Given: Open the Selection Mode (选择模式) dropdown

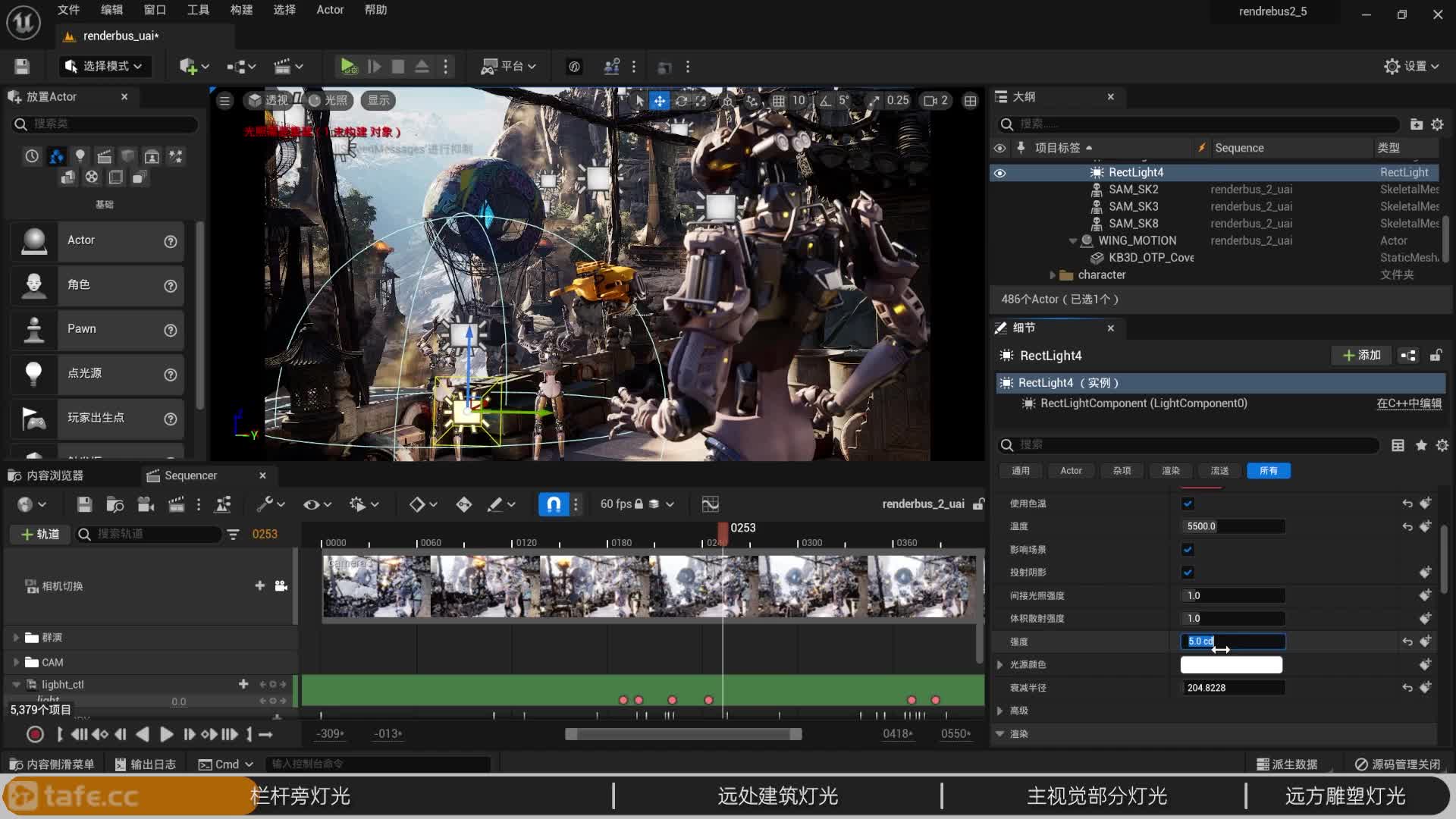Looking at the screenshot, I should [x=105, y=67].
